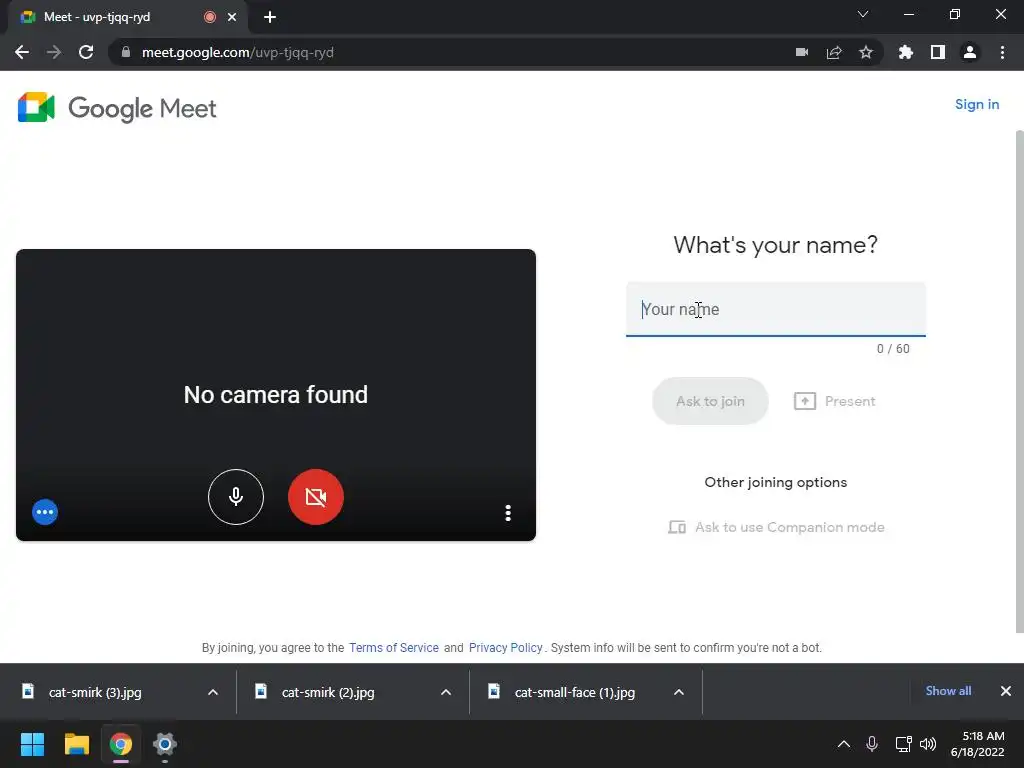Close the Meet tab
The width and height of the screenshot is (1024, 768).
pos(232,17)
